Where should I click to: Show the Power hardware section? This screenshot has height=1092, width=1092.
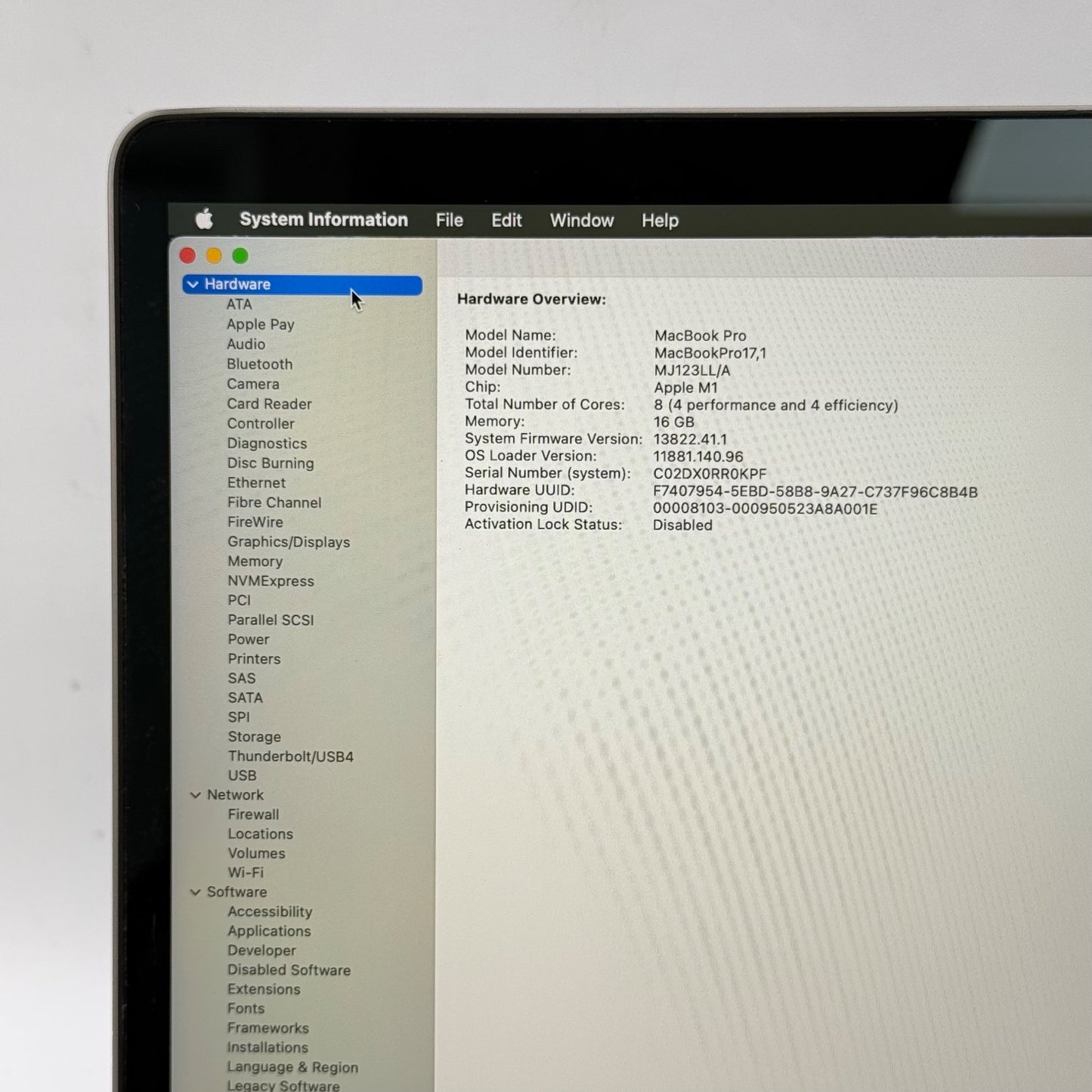point(248,639)
